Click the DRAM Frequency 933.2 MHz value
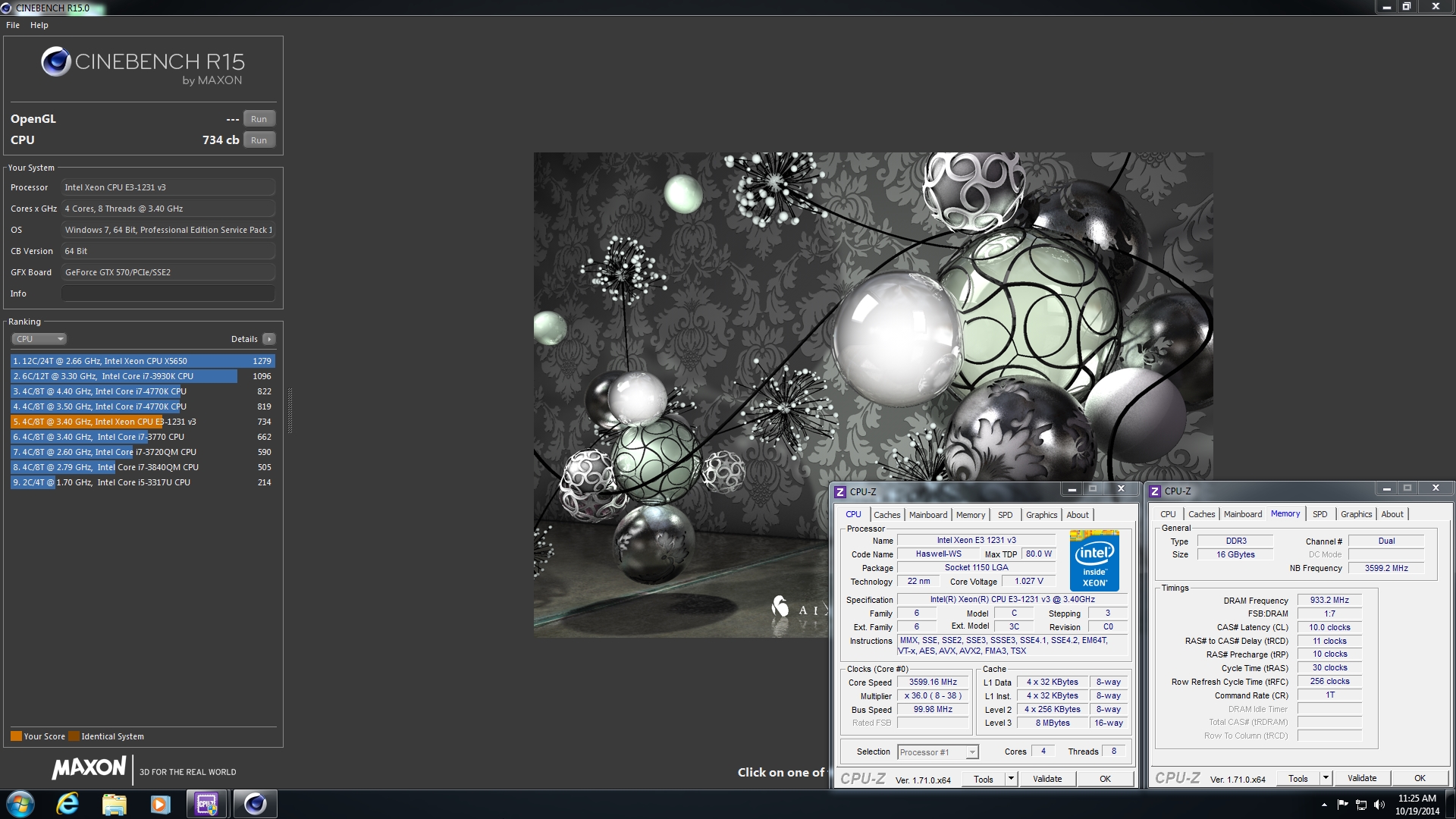 click(x=1329, y=600)
